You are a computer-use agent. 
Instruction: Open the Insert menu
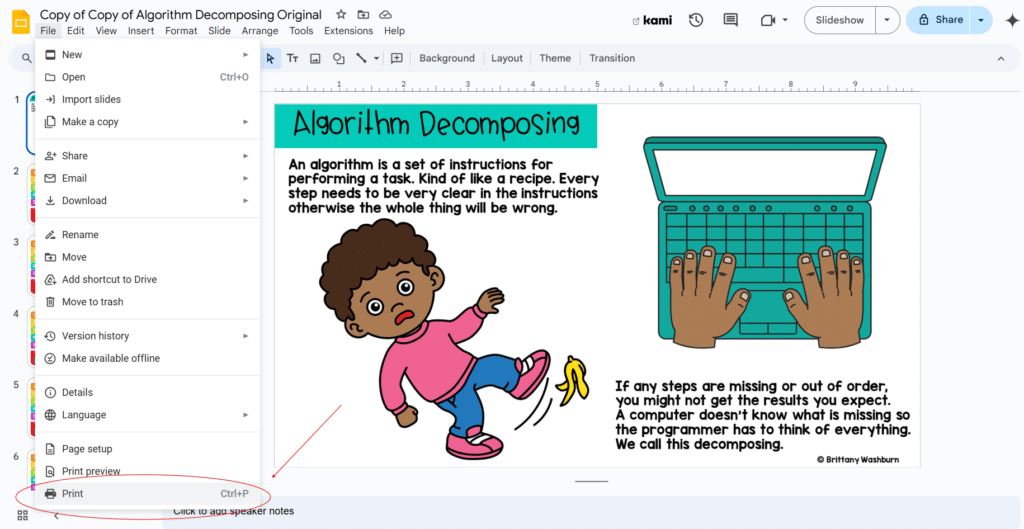(x=141, y=31)
